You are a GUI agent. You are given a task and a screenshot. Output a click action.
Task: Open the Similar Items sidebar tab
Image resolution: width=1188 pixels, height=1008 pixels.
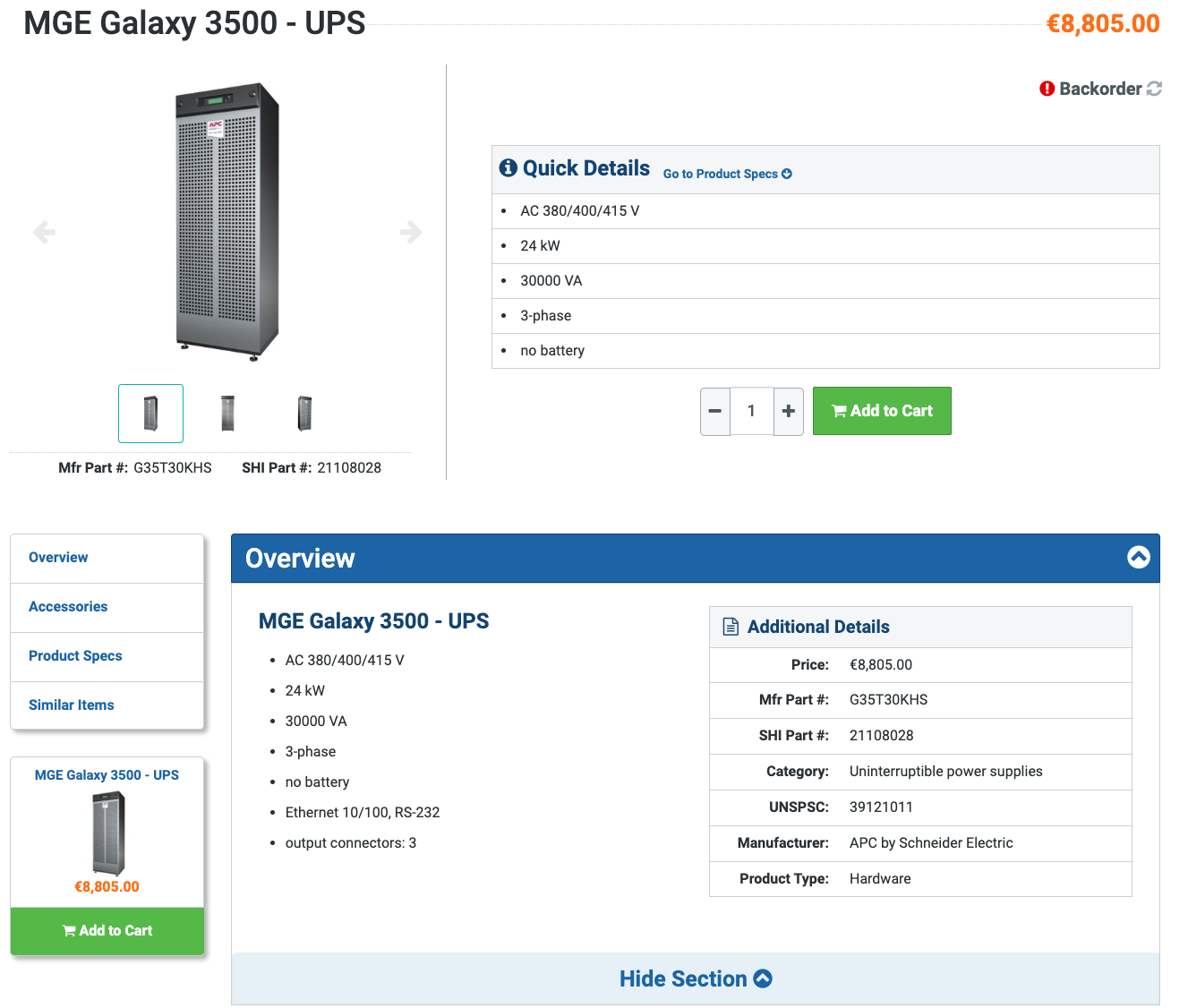(x=107, y=705)
